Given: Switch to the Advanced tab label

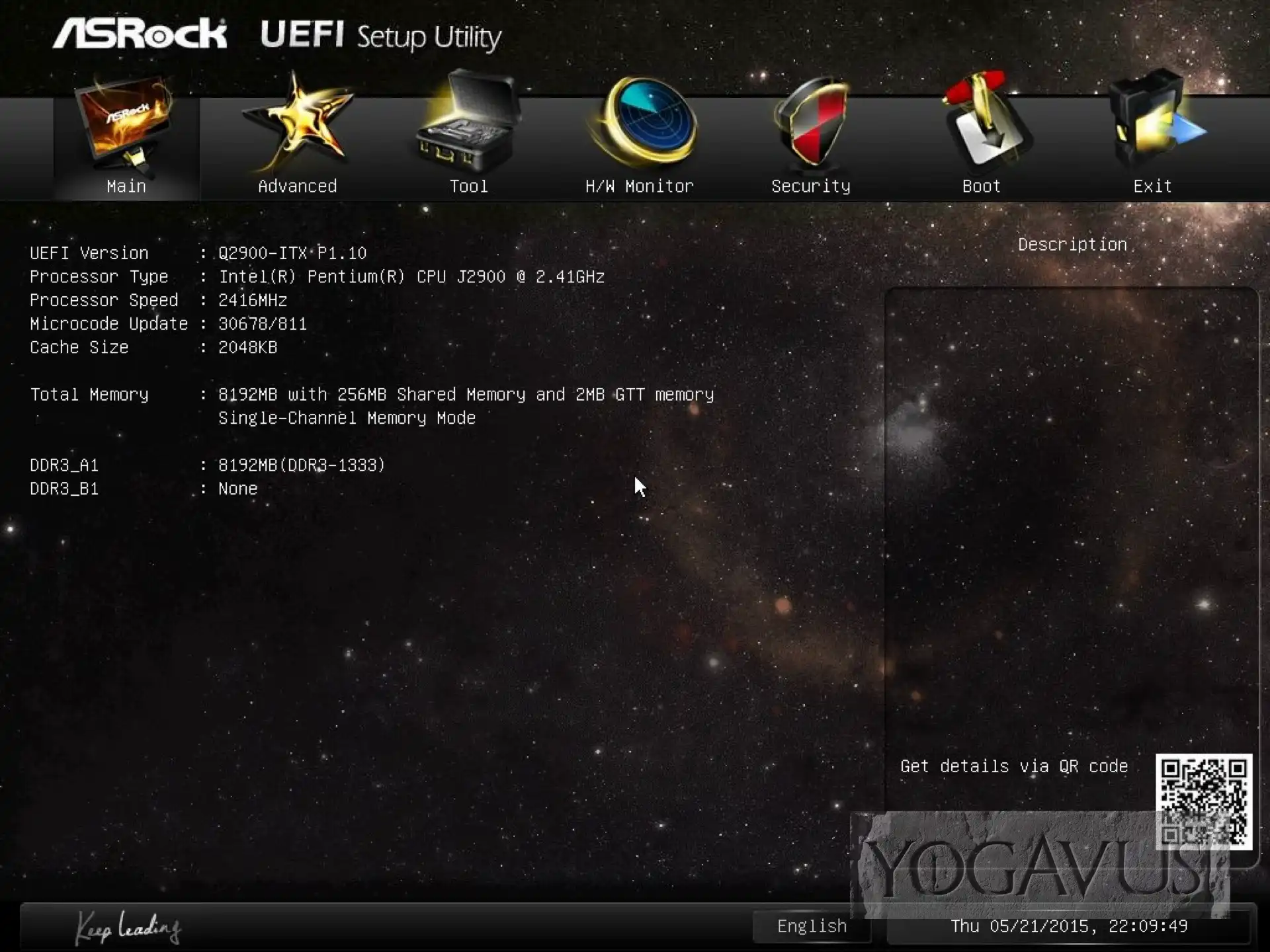Looking at the screenshot, I should 298,186.
